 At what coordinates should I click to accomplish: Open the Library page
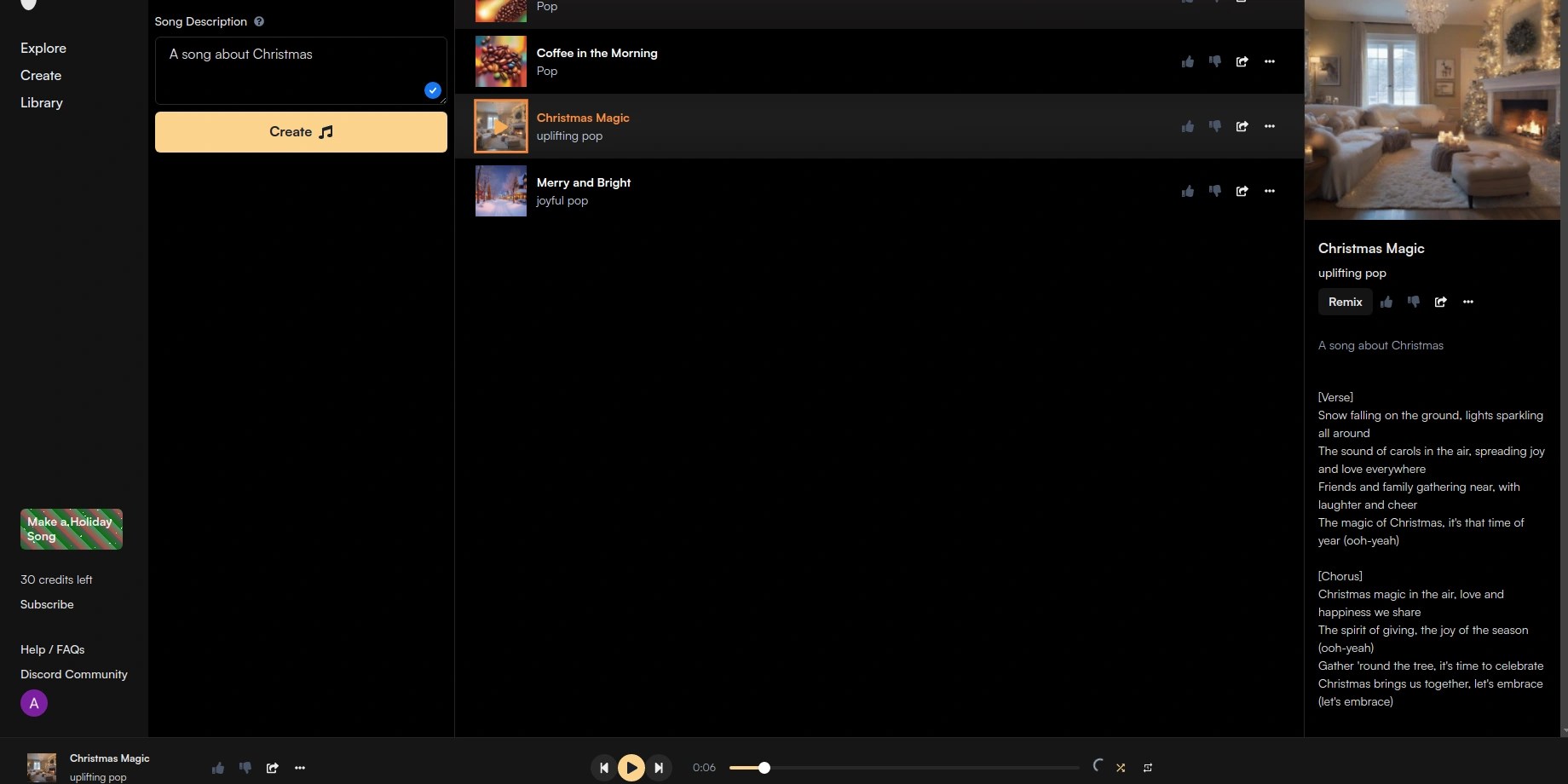click(42, 103)
